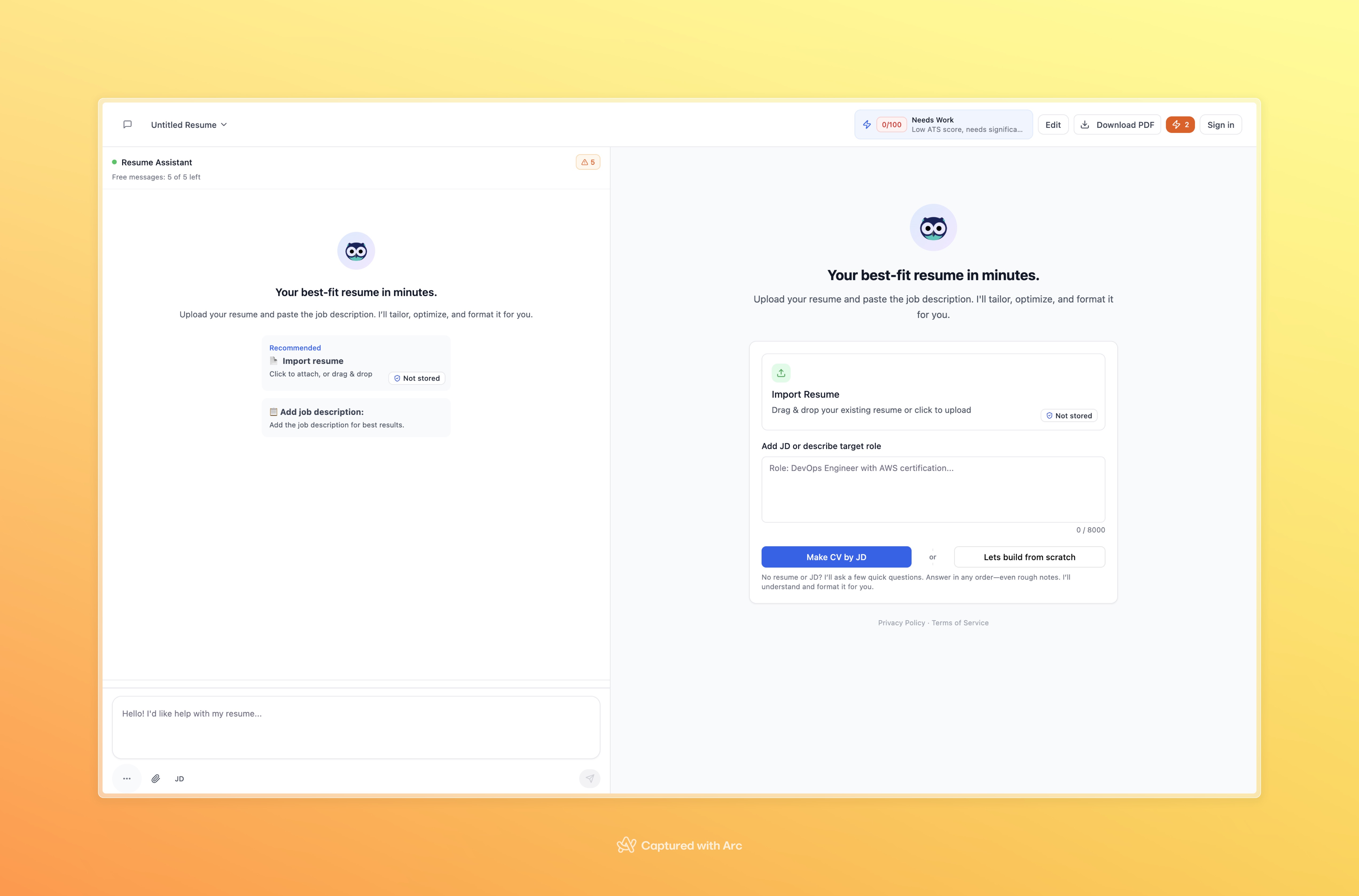Click Not stored badge in the right Import Resume panel
The height and width of the screenshot is (896, 1359).
click(x=1069, y=415)
